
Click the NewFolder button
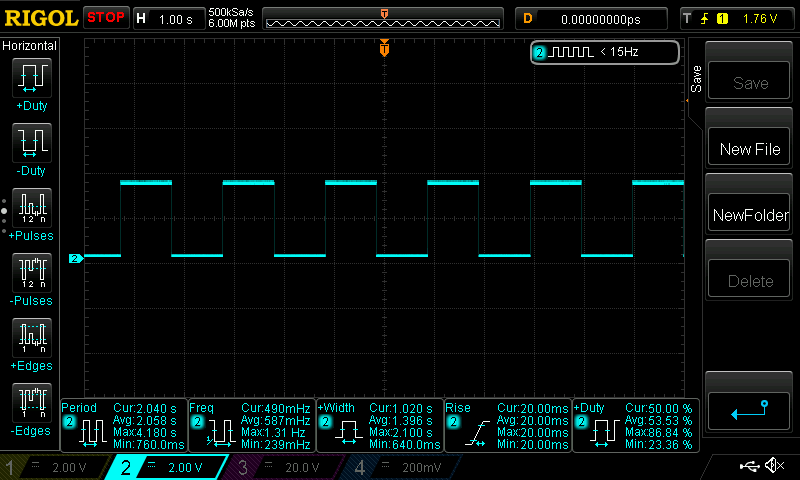click(748, 214)
